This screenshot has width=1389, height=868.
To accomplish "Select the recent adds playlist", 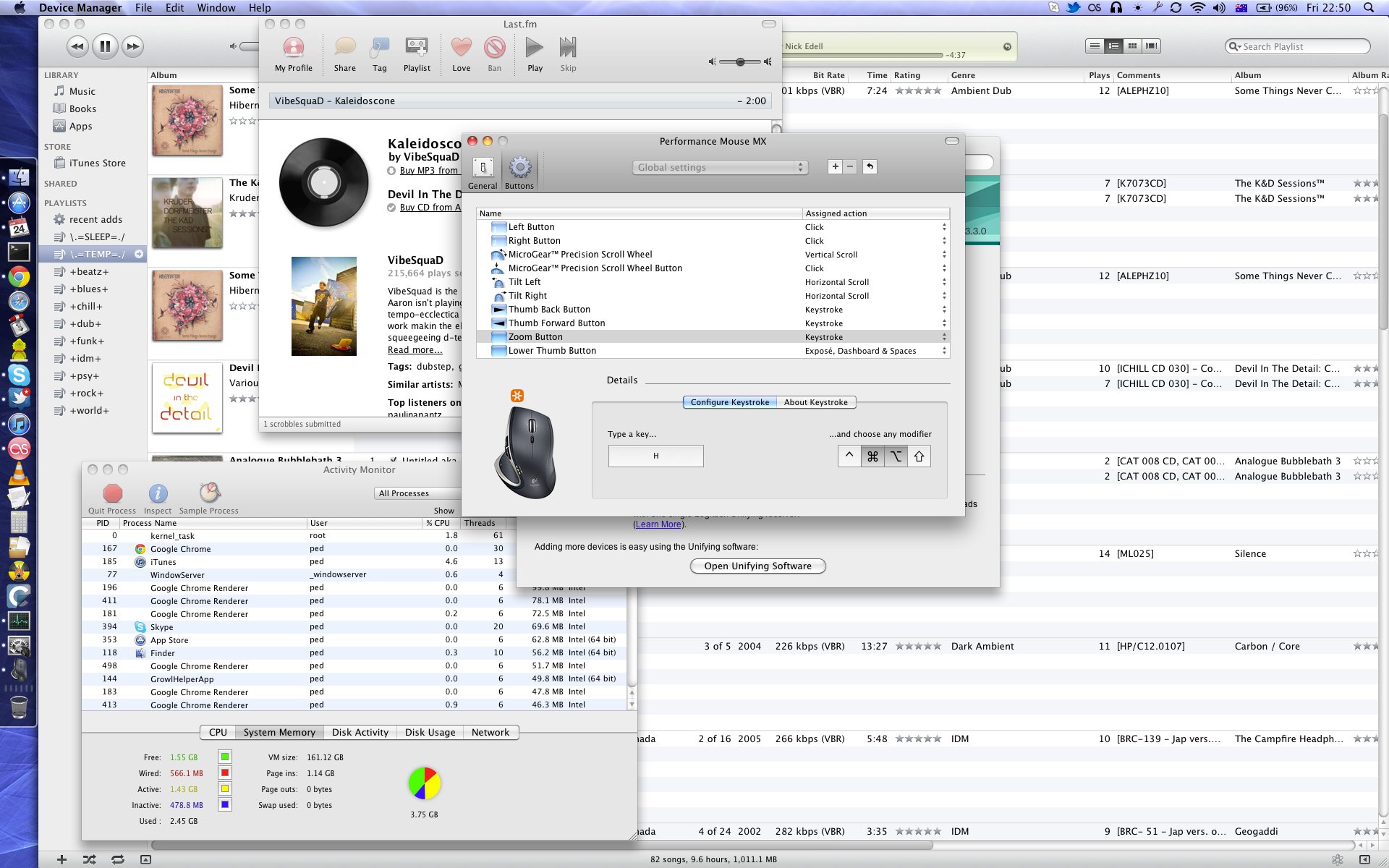I will pyautogui.click(x=95, y=220).
